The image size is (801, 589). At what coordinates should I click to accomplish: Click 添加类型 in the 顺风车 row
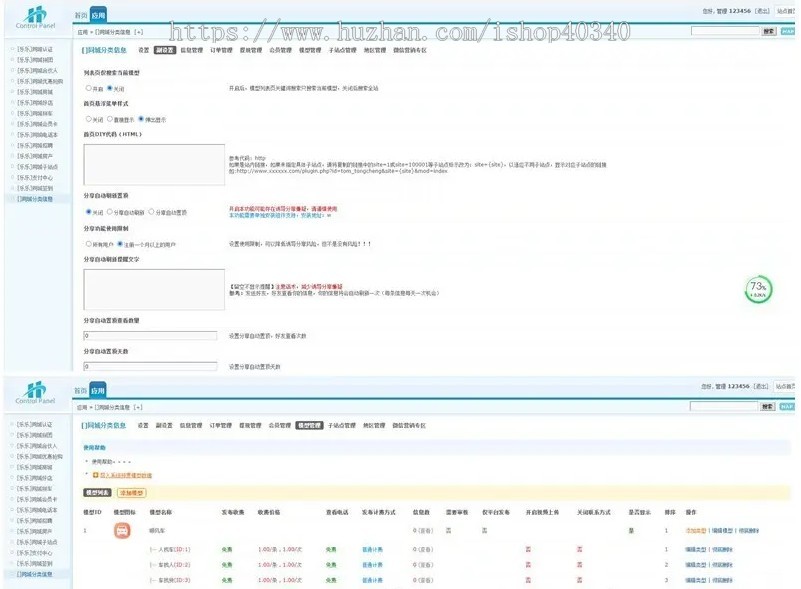[x=695, y=531]
